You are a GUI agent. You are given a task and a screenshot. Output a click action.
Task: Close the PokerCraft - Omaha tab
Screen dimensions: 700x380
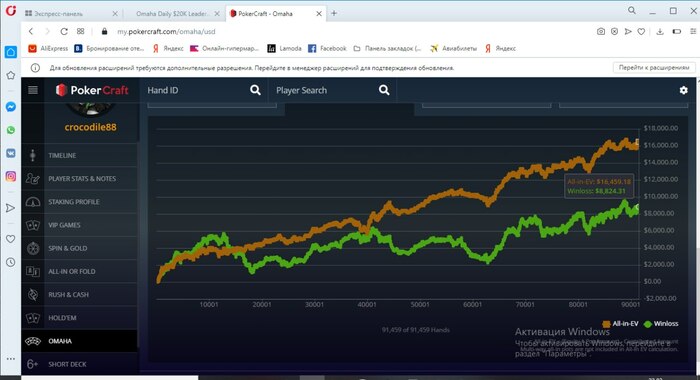pos(319,14)
